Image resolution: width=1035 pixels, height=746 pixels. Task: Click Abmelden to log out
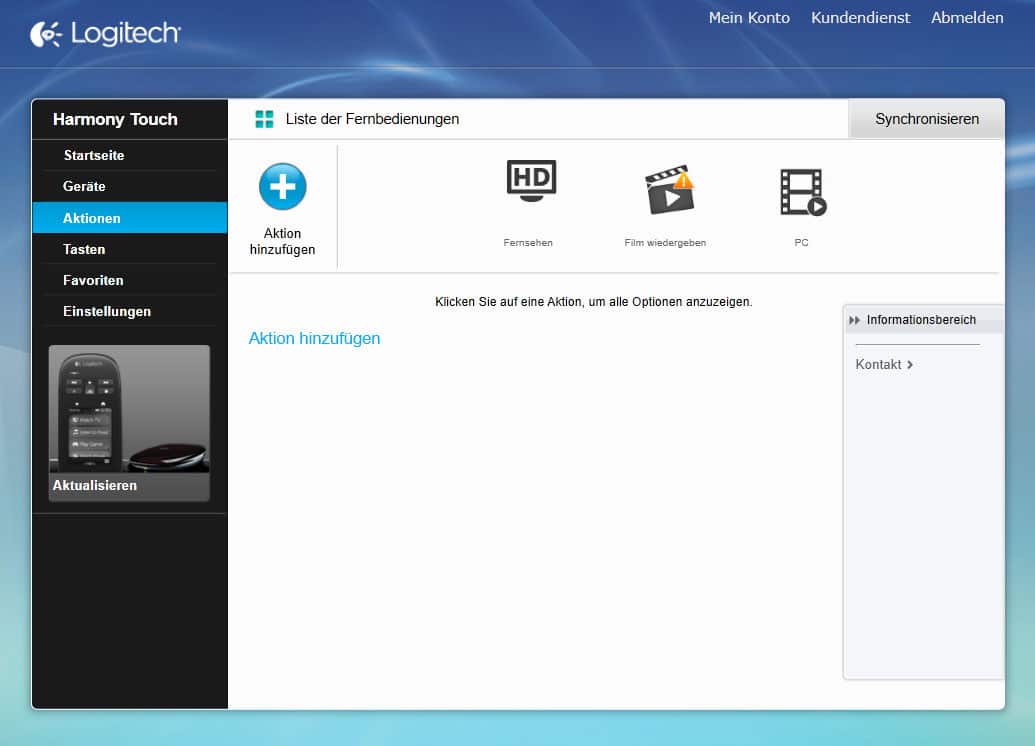(x=967, y=18)
